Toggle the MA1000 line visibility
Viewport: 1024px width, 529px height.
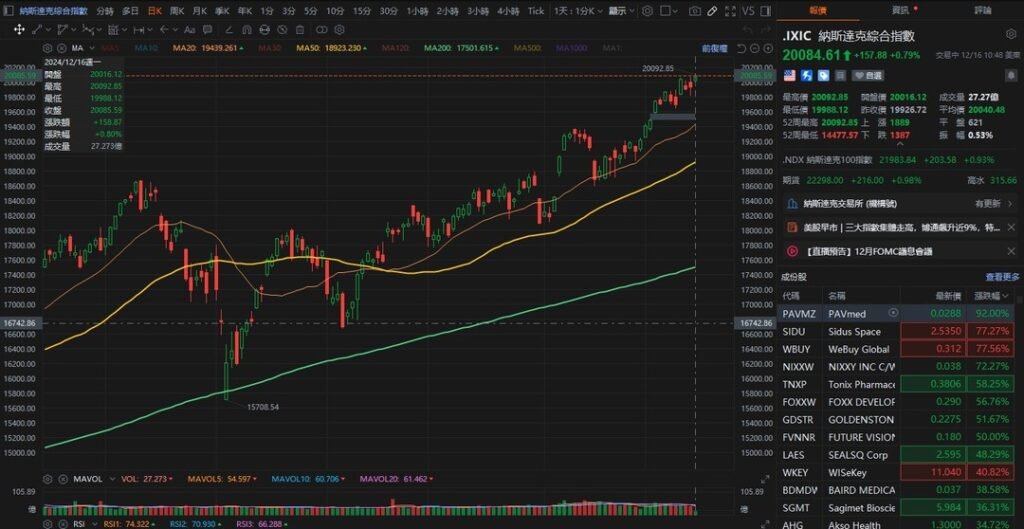point(571,48)
